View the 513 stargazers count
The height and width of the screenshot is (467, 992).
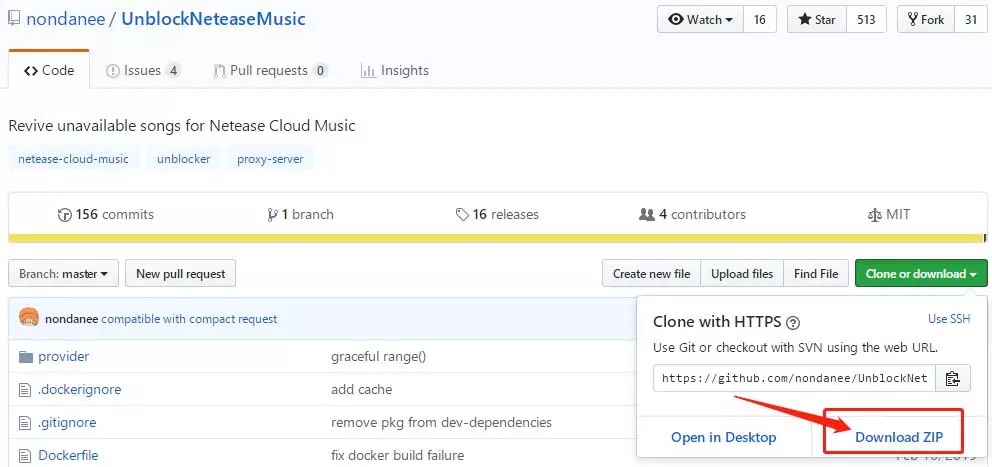click(866, 20)
